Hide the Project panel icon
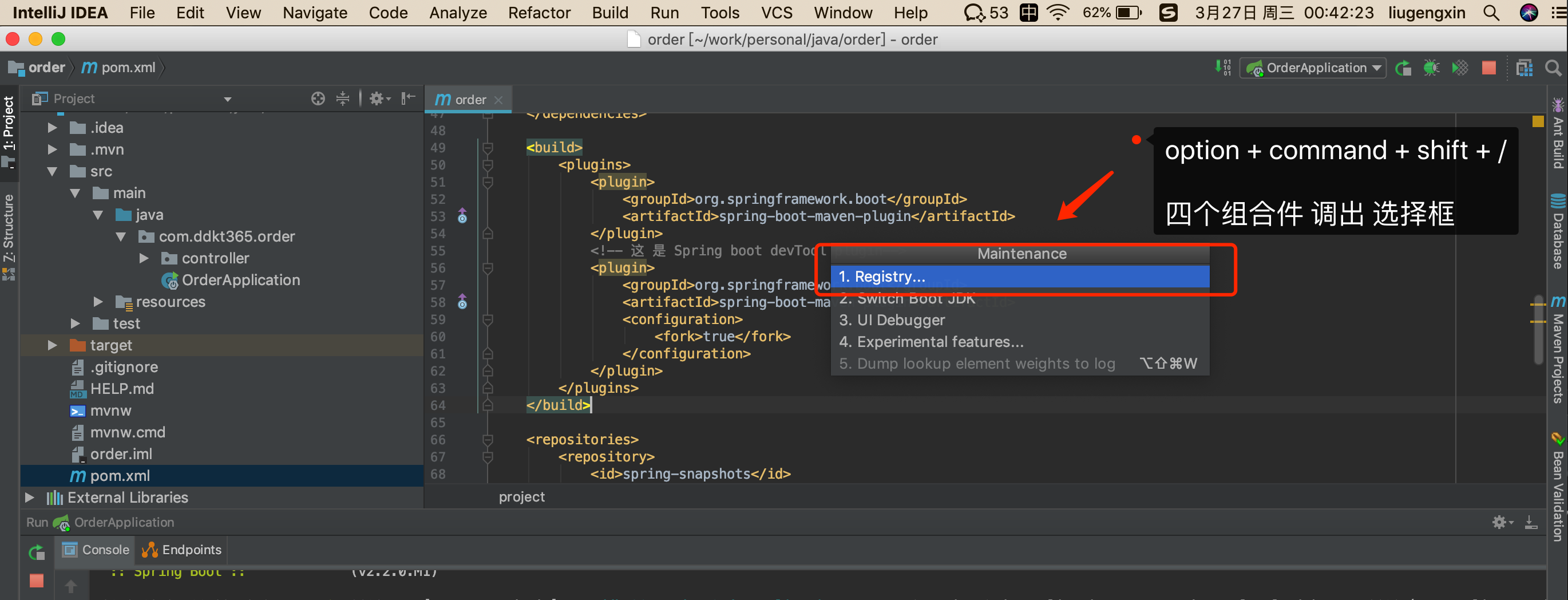Screen dimensions: 1568x600 click(x=408, y=98)
